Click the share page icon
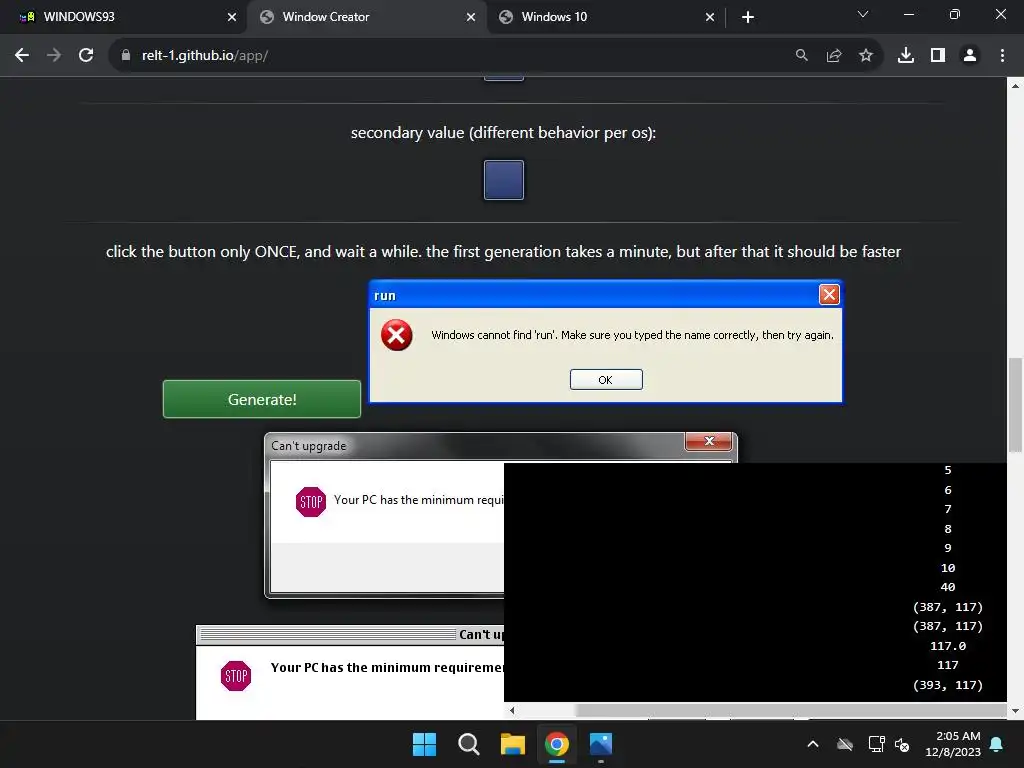 click(x=834, y=56)
